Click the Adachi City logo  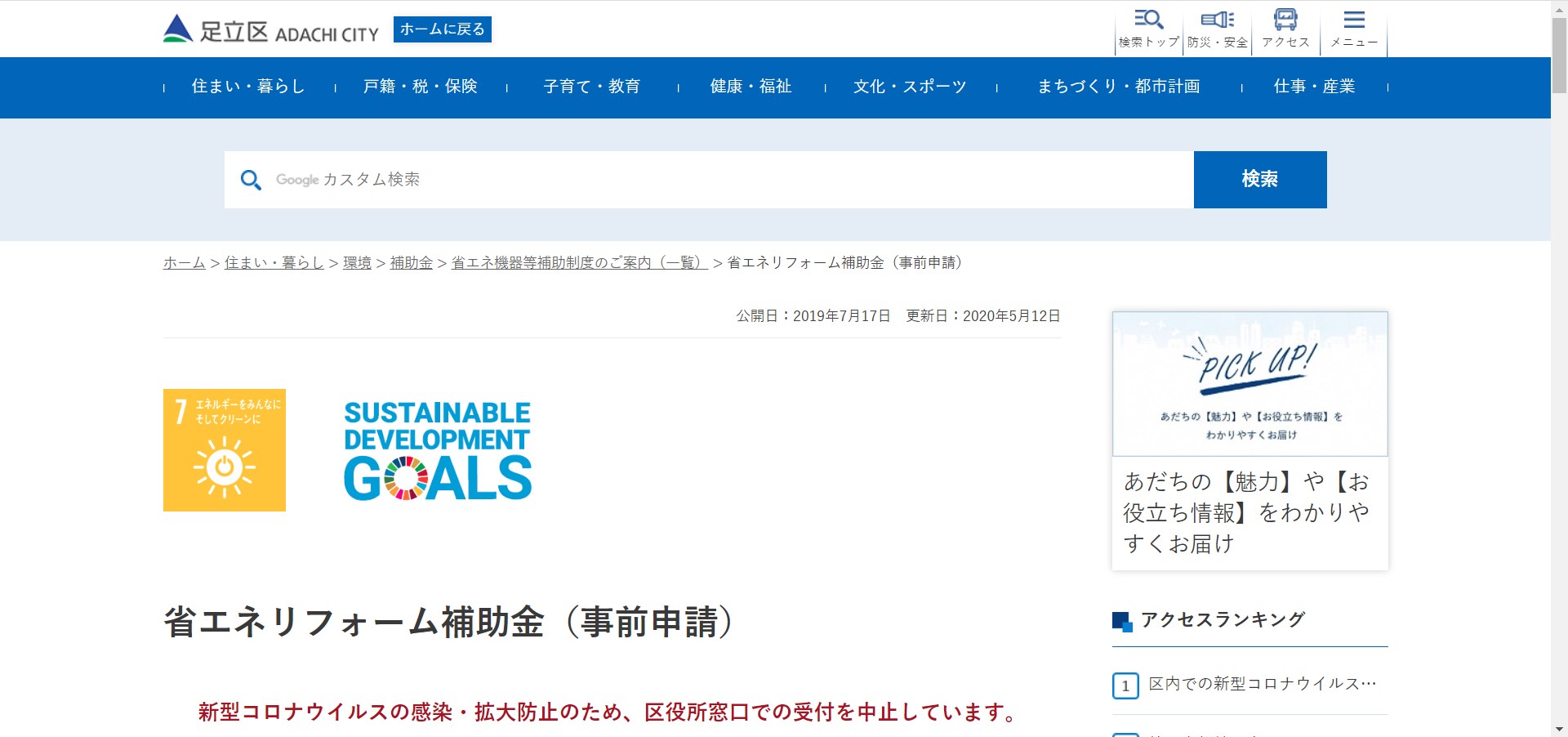270,30
